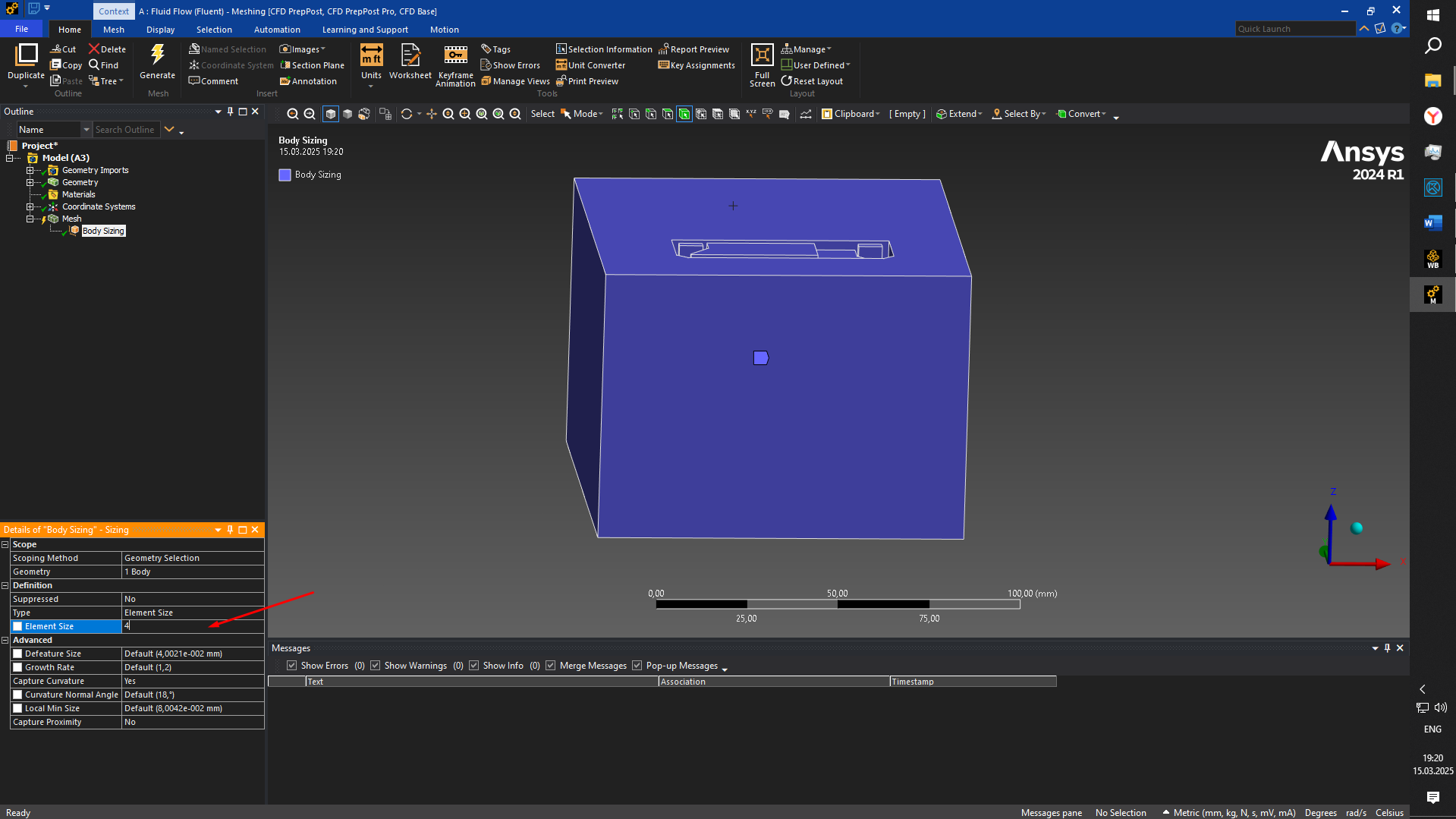Viewport: 1456px width, 819px height.
Task: Click Report Preview button
Action: (693, 49)
